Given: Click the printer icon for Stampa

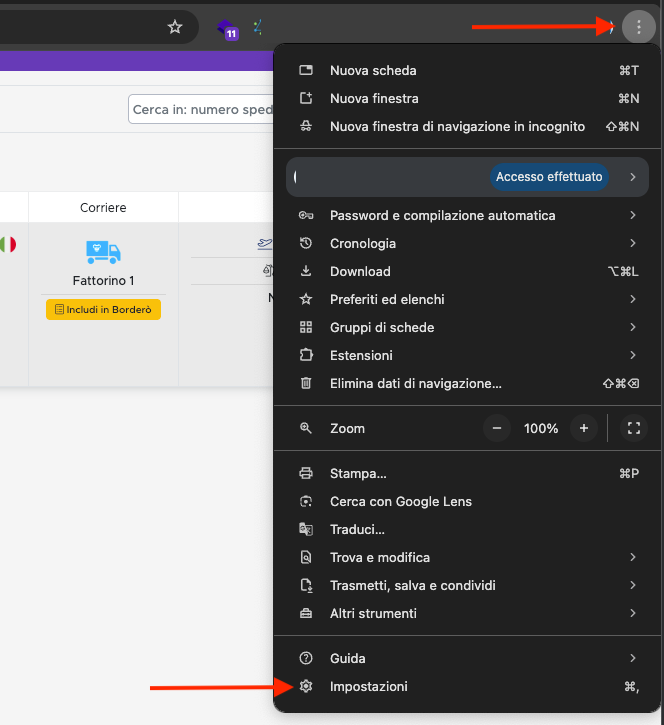Looking at the screenshot, I should point(306,473).
